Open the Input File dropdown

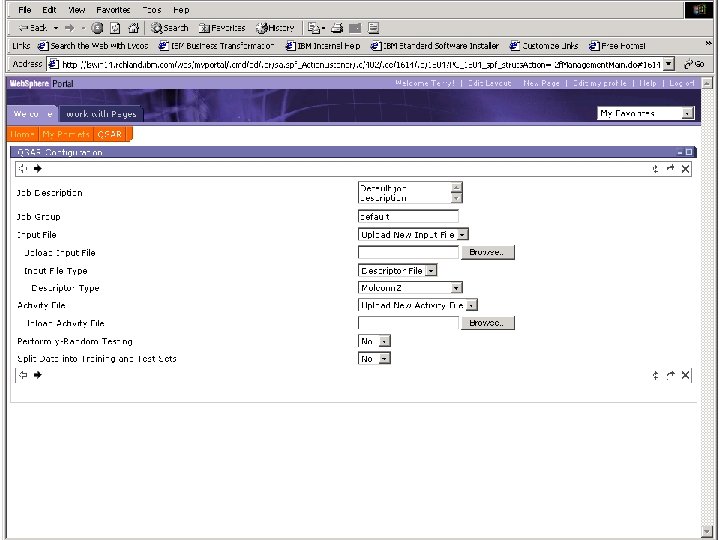pyautogui.click(x=413, y=235)
